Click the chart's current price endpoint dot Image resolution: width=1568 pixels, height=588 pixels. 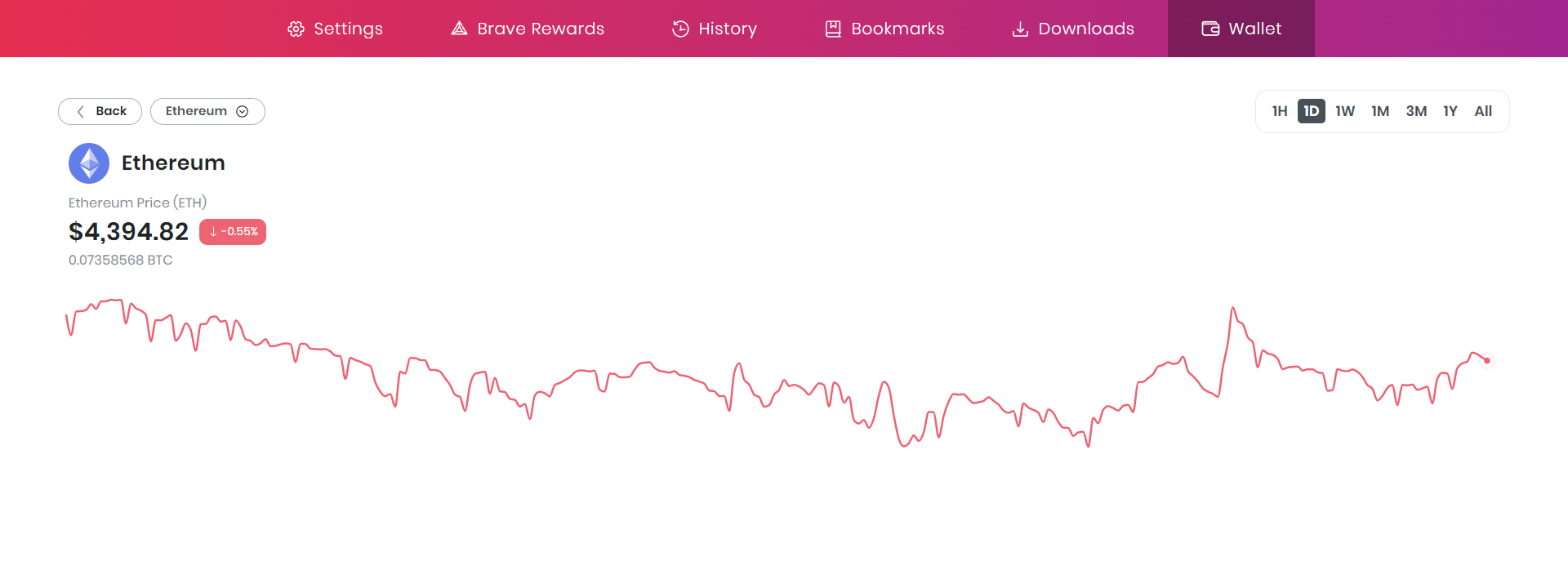pyautogui.click(x=1487, y=360)
